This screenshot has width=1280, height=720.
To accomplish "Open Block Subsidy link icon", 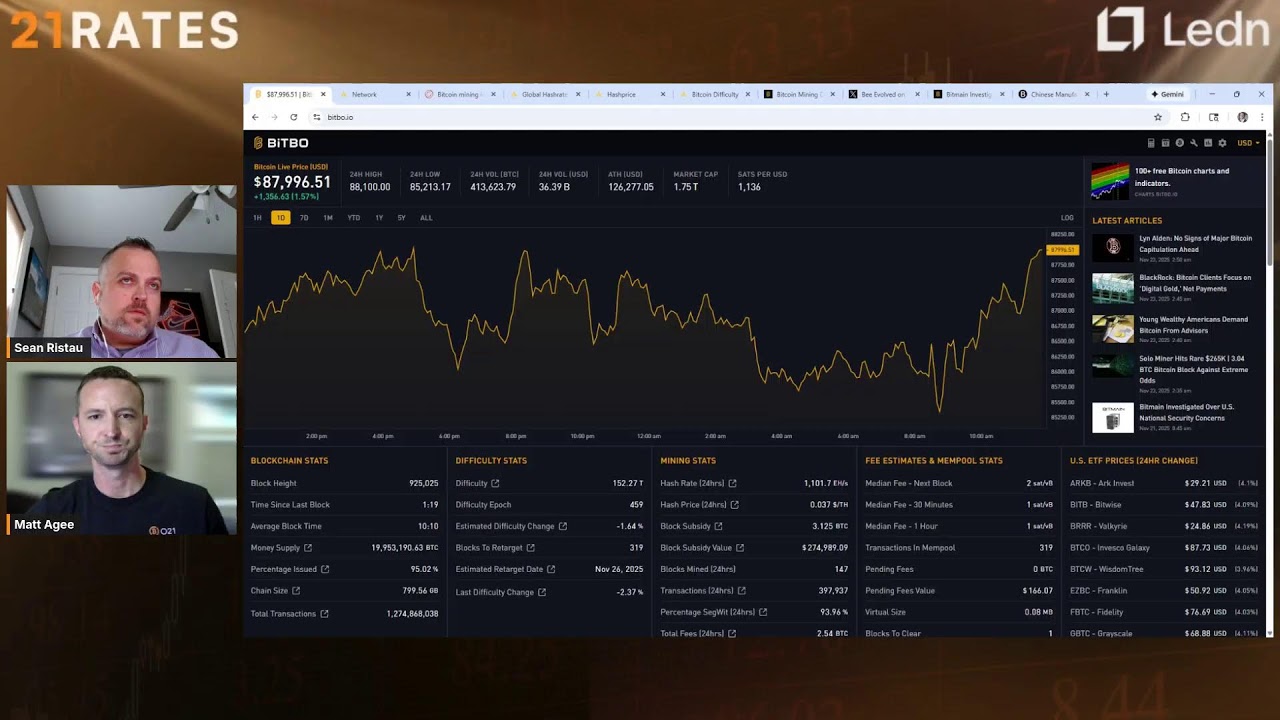I will click(718, 527).
